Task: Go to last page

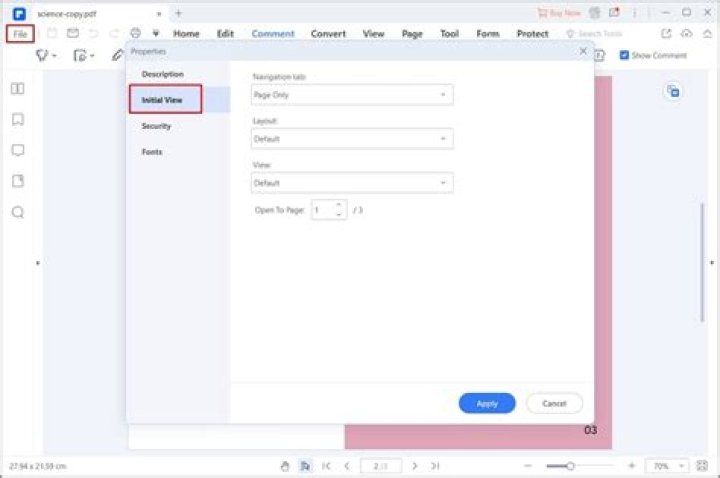Action: coord(435,466)
